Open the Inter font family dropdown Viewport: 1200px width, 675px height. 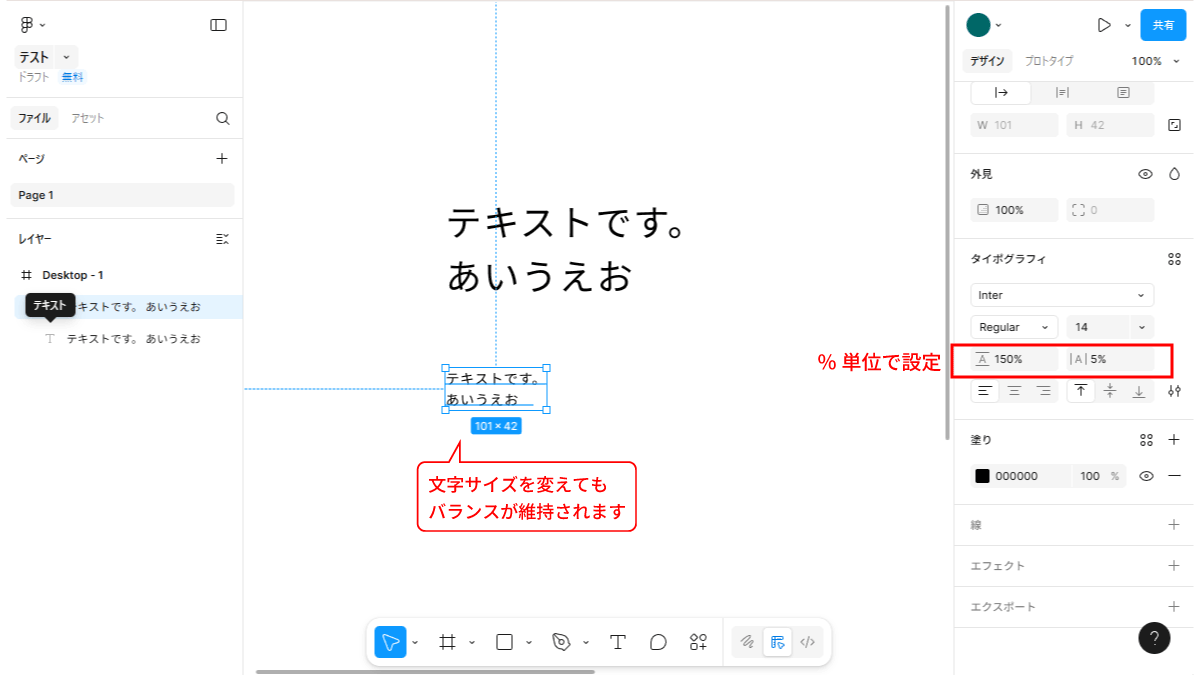(1061, 295)
